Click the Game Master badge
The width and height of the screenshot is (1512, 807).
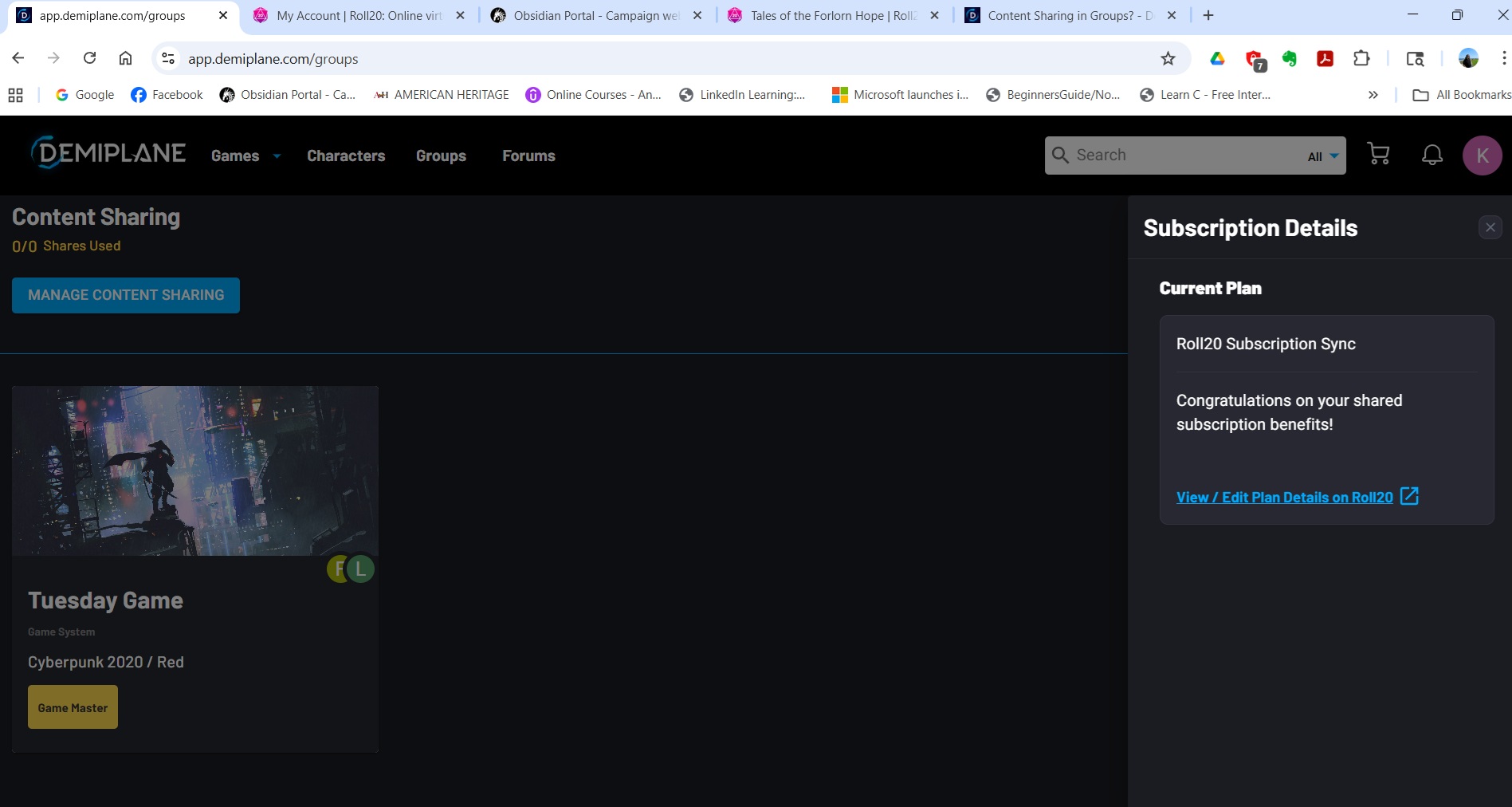73,707
